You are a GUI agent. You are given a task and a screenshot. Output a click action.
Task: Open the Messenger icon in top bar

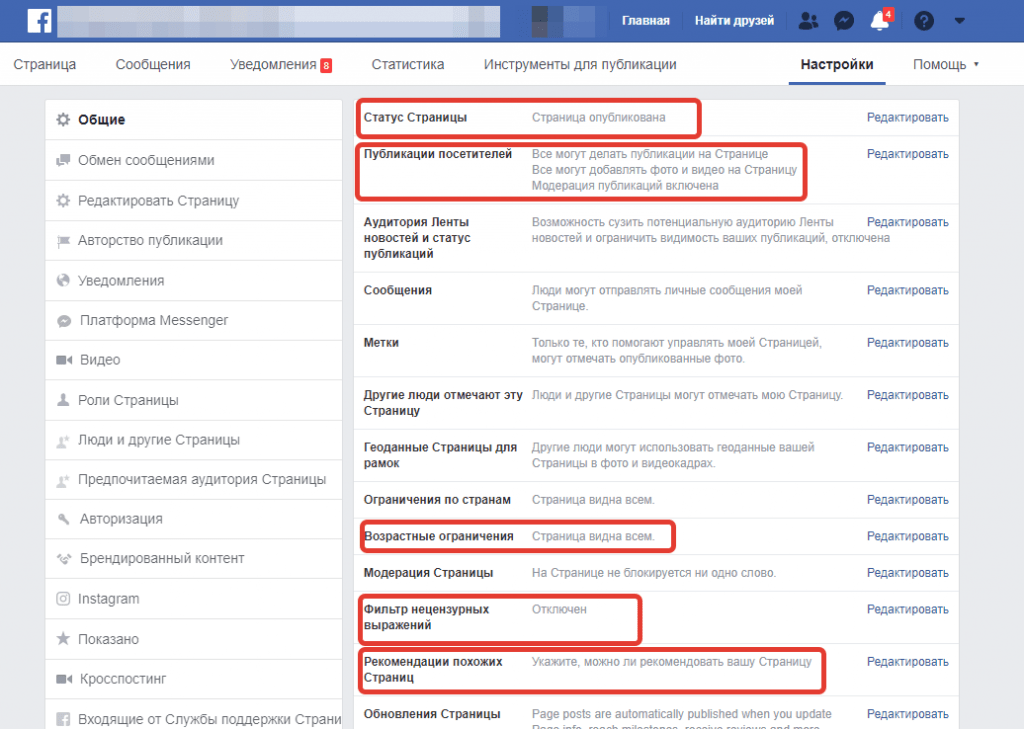[x=844, y=21]
